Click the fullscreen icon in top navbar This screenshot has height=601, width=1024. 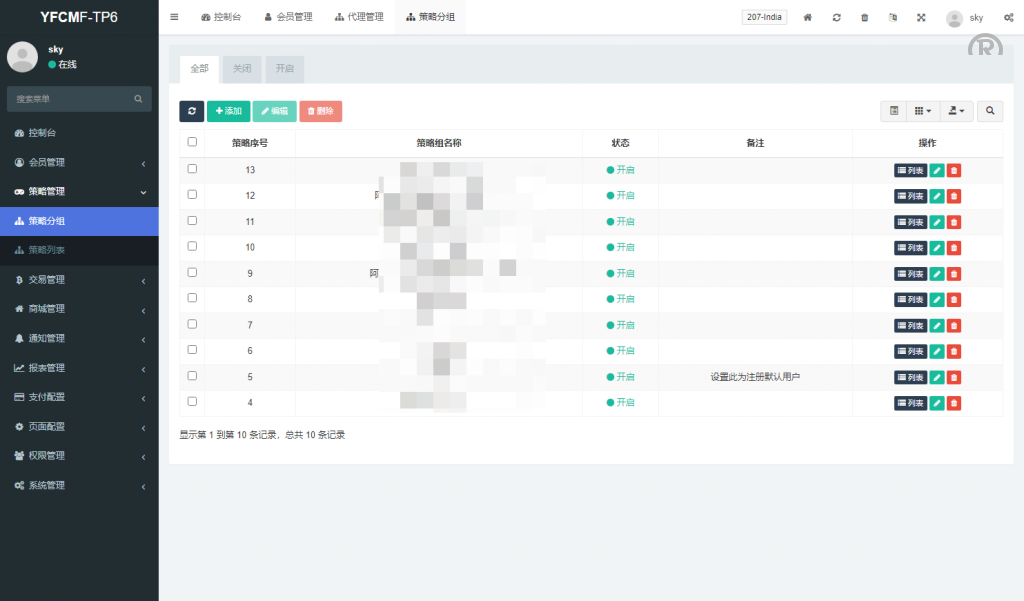click(921, 17)
